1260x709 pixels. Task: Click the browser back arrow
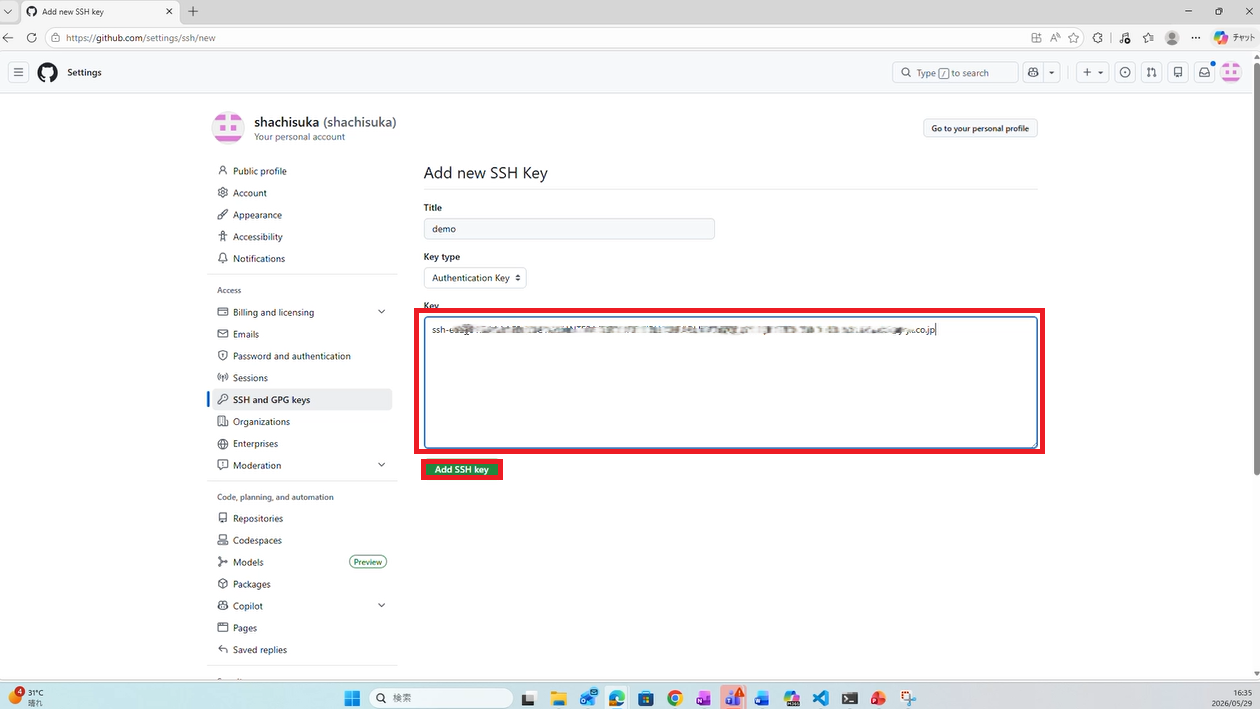tap(9, 38)
